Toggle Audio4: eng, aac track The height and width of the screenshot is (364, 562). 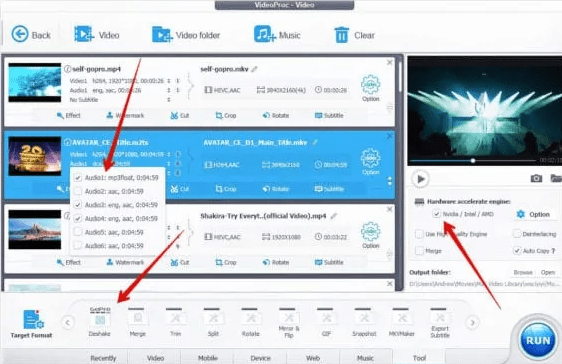point(78,219)
